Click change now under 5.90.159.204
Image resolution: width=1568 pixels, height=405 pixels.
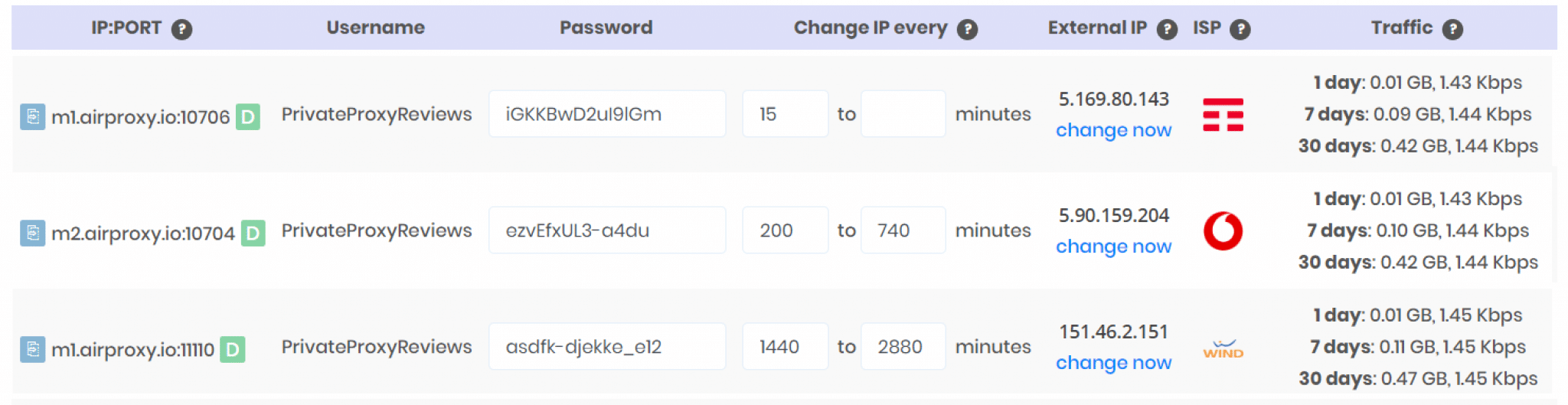point(1113,247)
